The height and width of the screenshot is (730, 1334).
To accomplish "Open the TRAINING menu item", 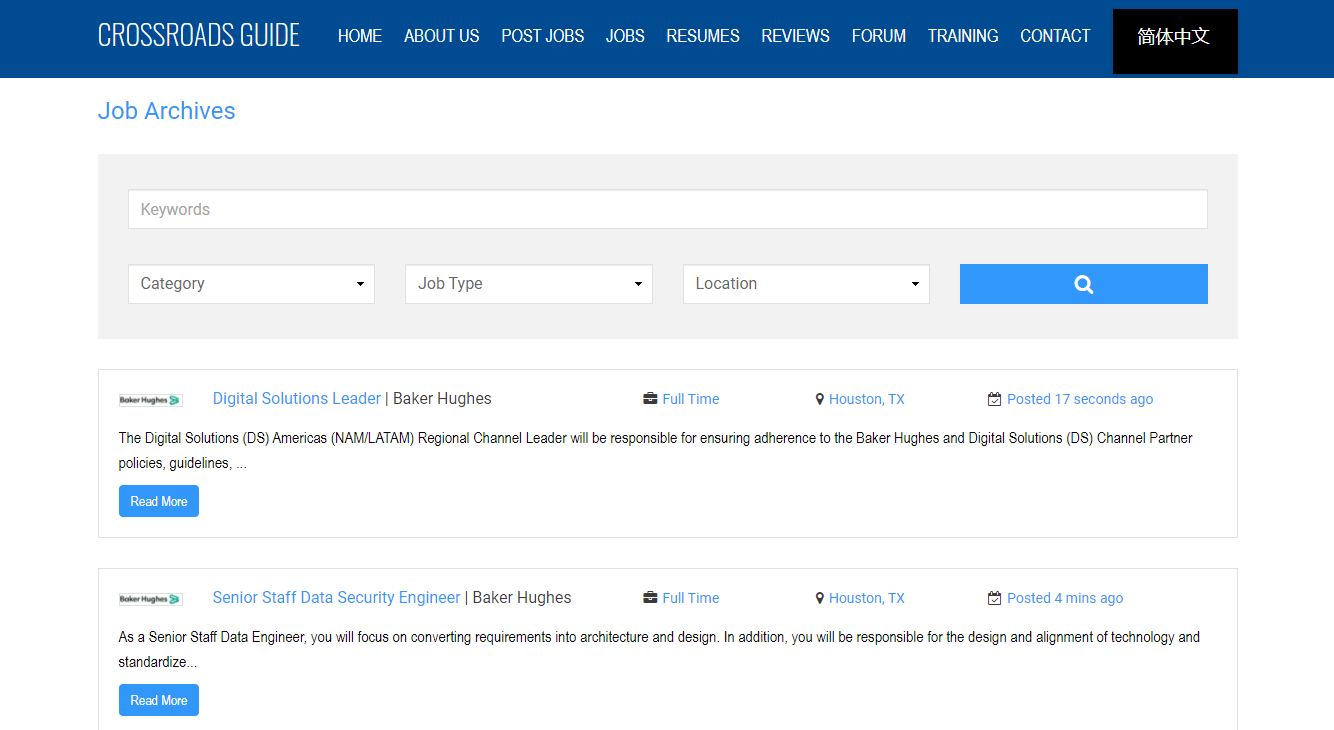I will (963, 36).
